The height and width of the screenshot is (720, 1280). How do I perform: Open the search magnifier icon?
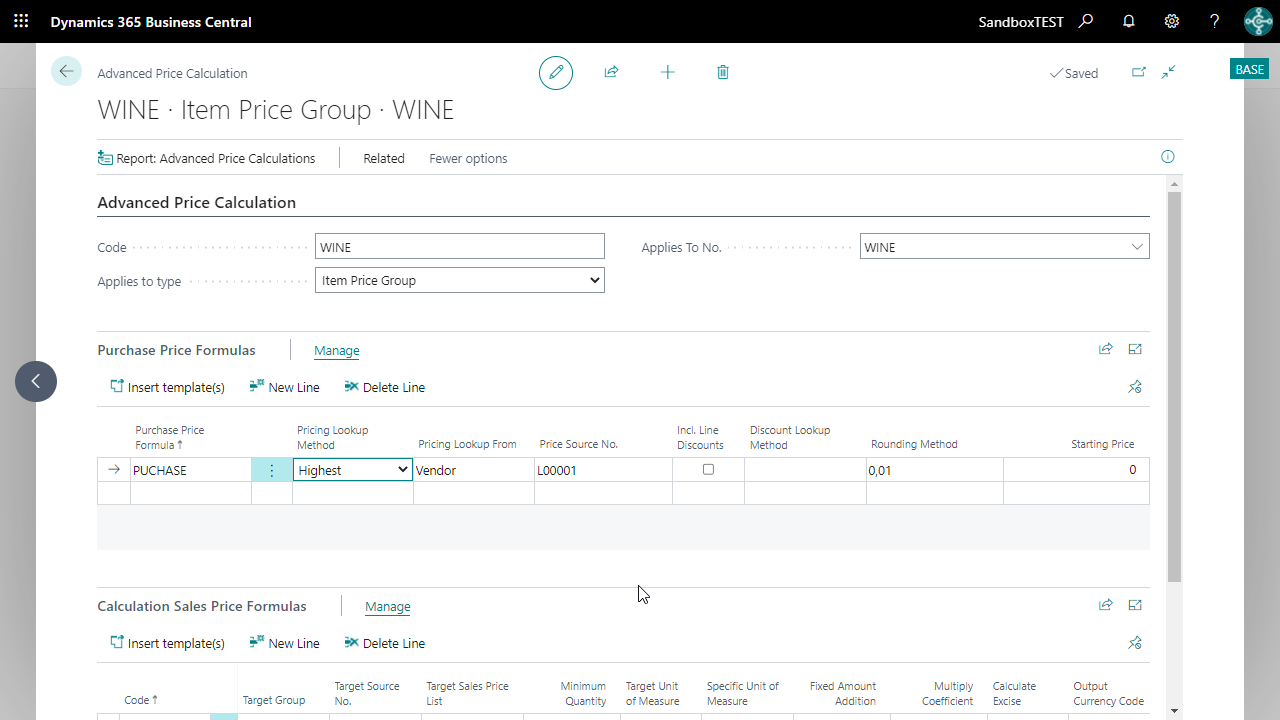(x=1086, y=21)
